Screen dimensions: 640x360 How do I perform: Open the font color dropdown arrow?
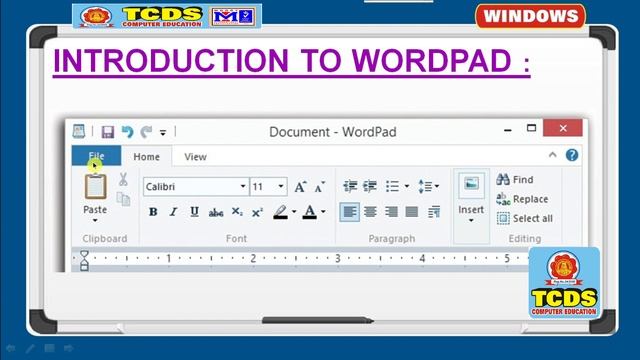point(323,212)
